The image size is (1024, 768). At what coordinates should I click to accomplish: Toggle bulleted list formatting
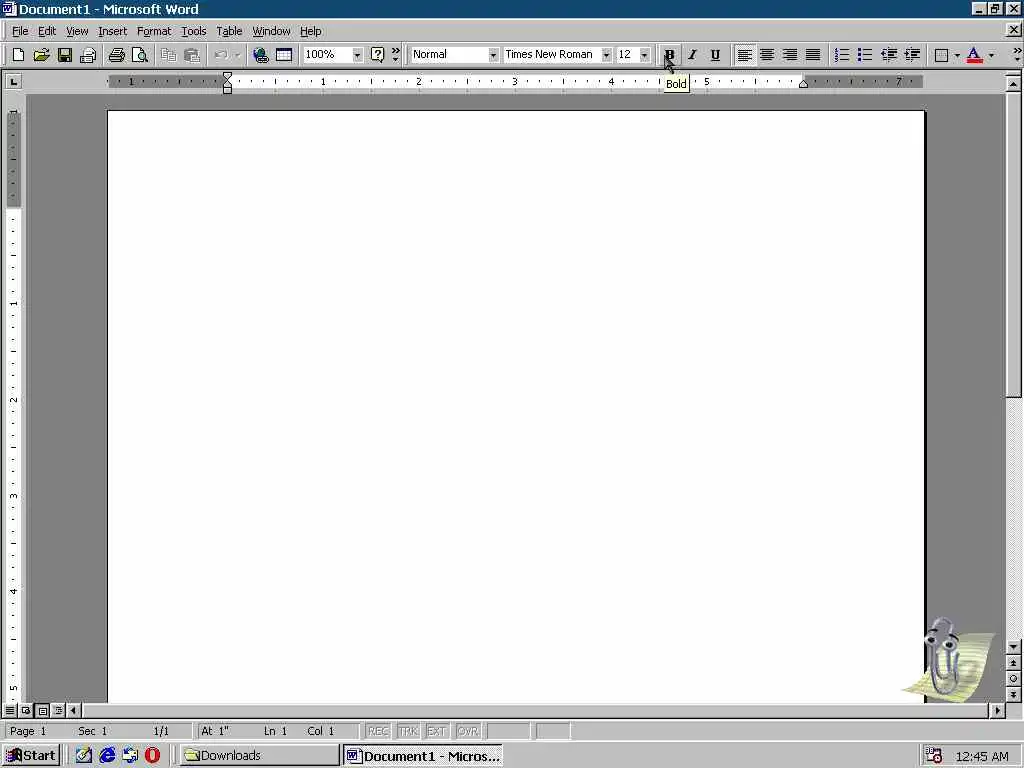pyautogui.click(x=865, y=55)
